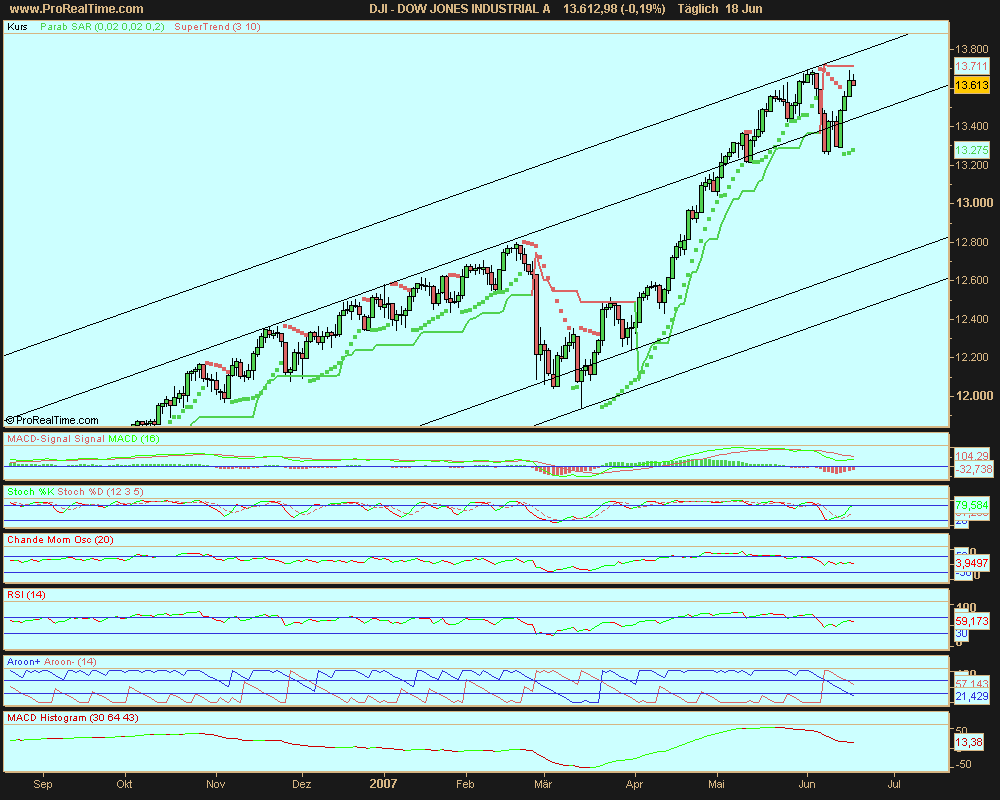Click the green 13.275 Parabolic SAR price tag

click(x=971, y=150)
